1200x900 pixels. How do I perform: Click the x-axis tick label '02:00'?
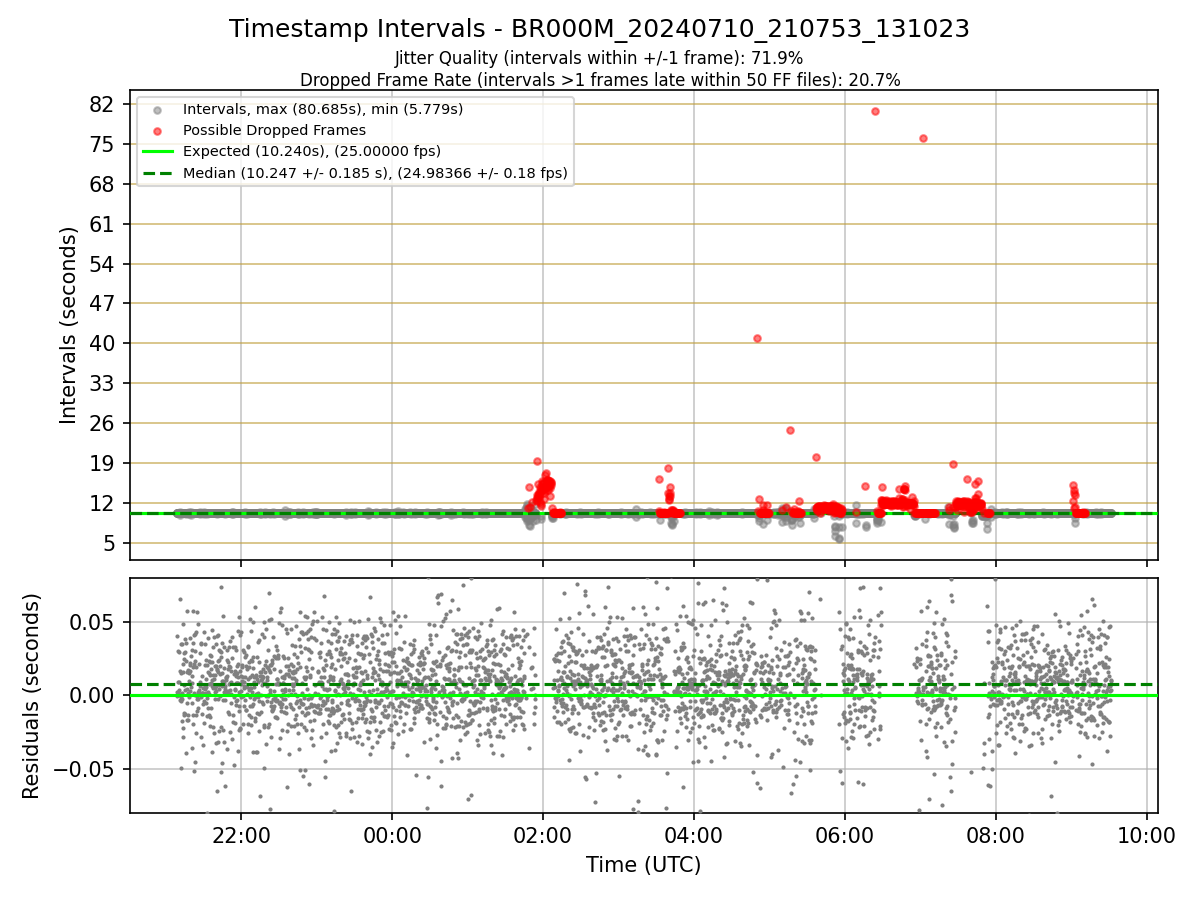[543, 834]
